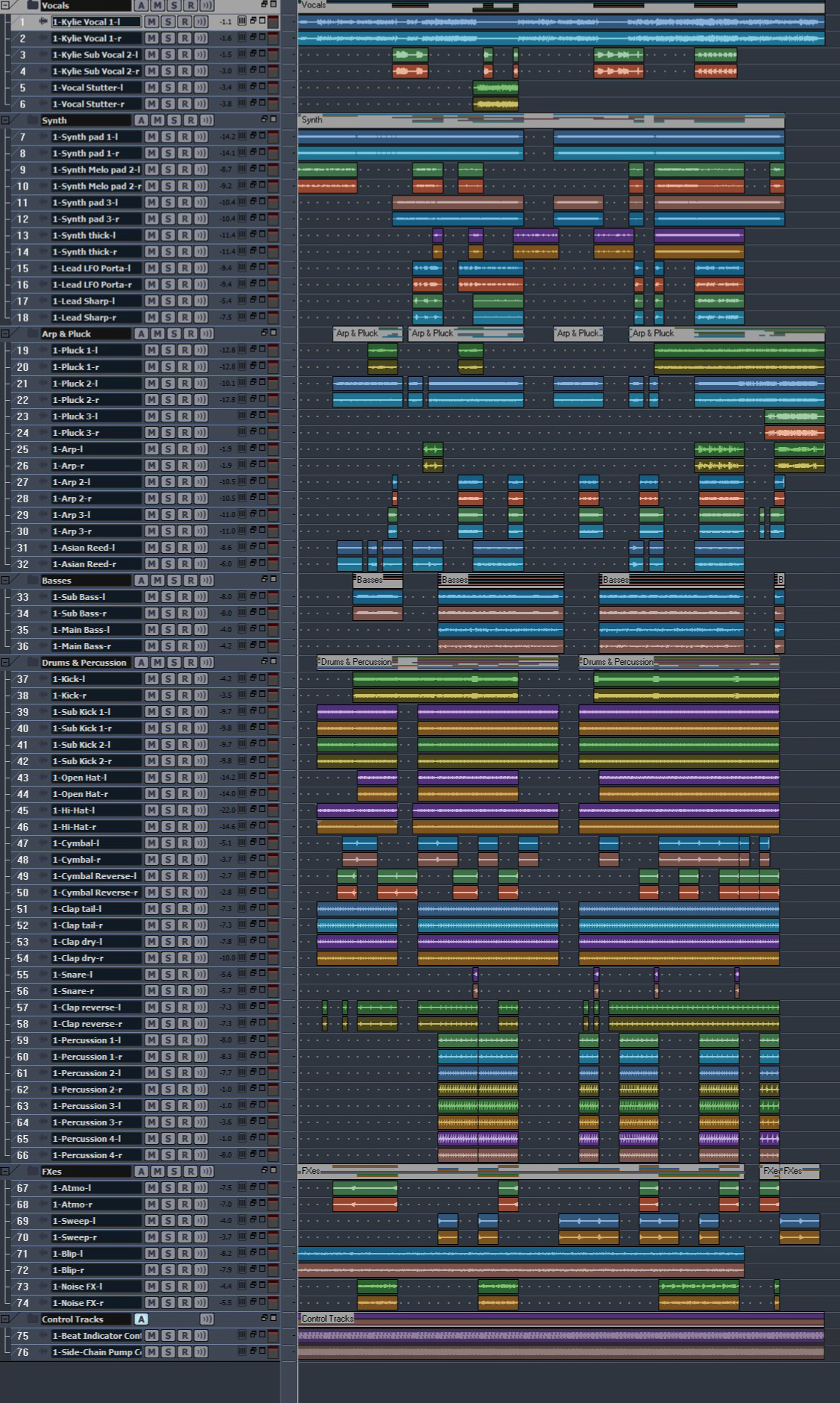Viewport: 840px width, 1403px height.
Task: Record-arm the FXes folder track
Action: coord(190,1171)
